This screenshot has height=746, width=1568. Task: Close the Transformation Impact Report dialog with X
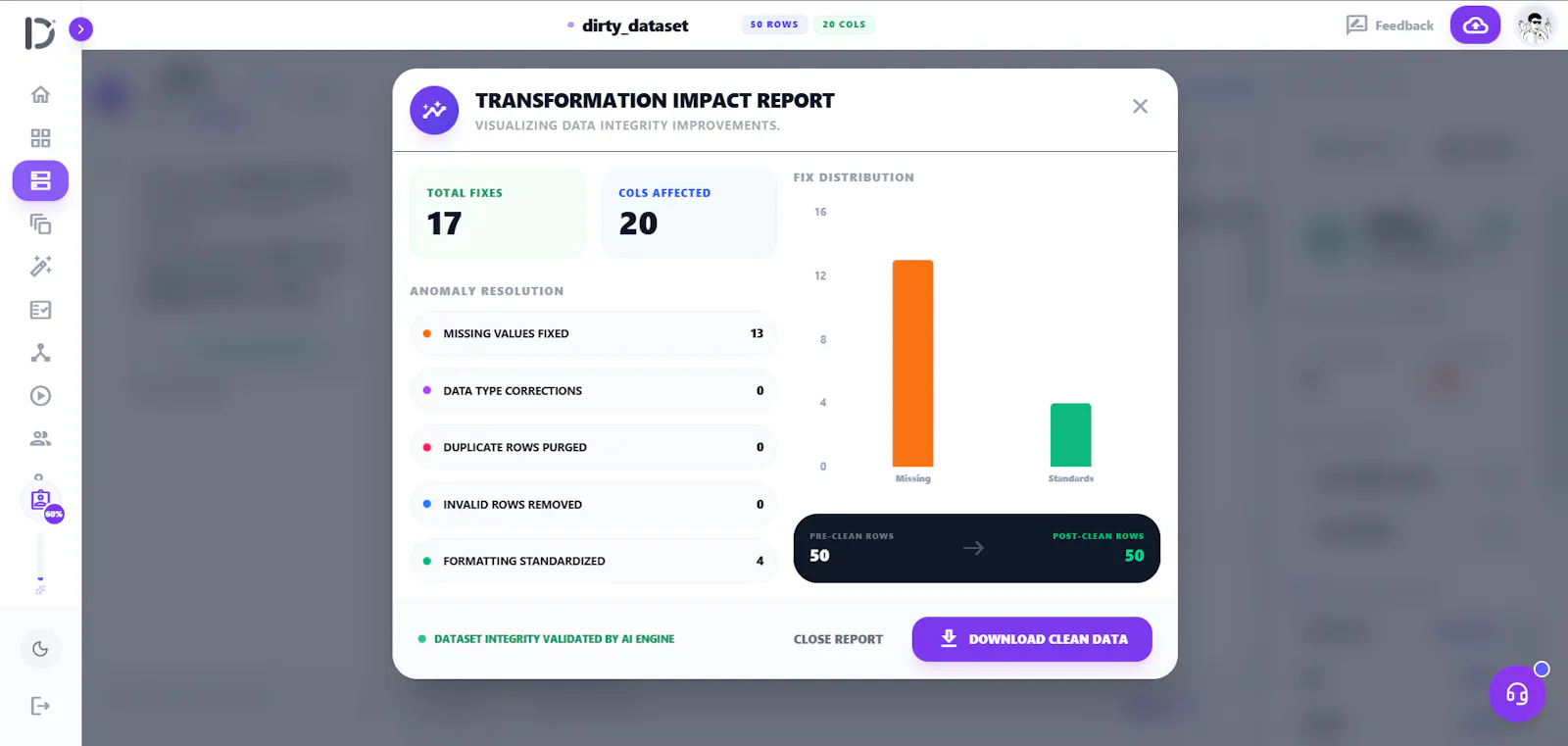click(x=1140, y=106)
